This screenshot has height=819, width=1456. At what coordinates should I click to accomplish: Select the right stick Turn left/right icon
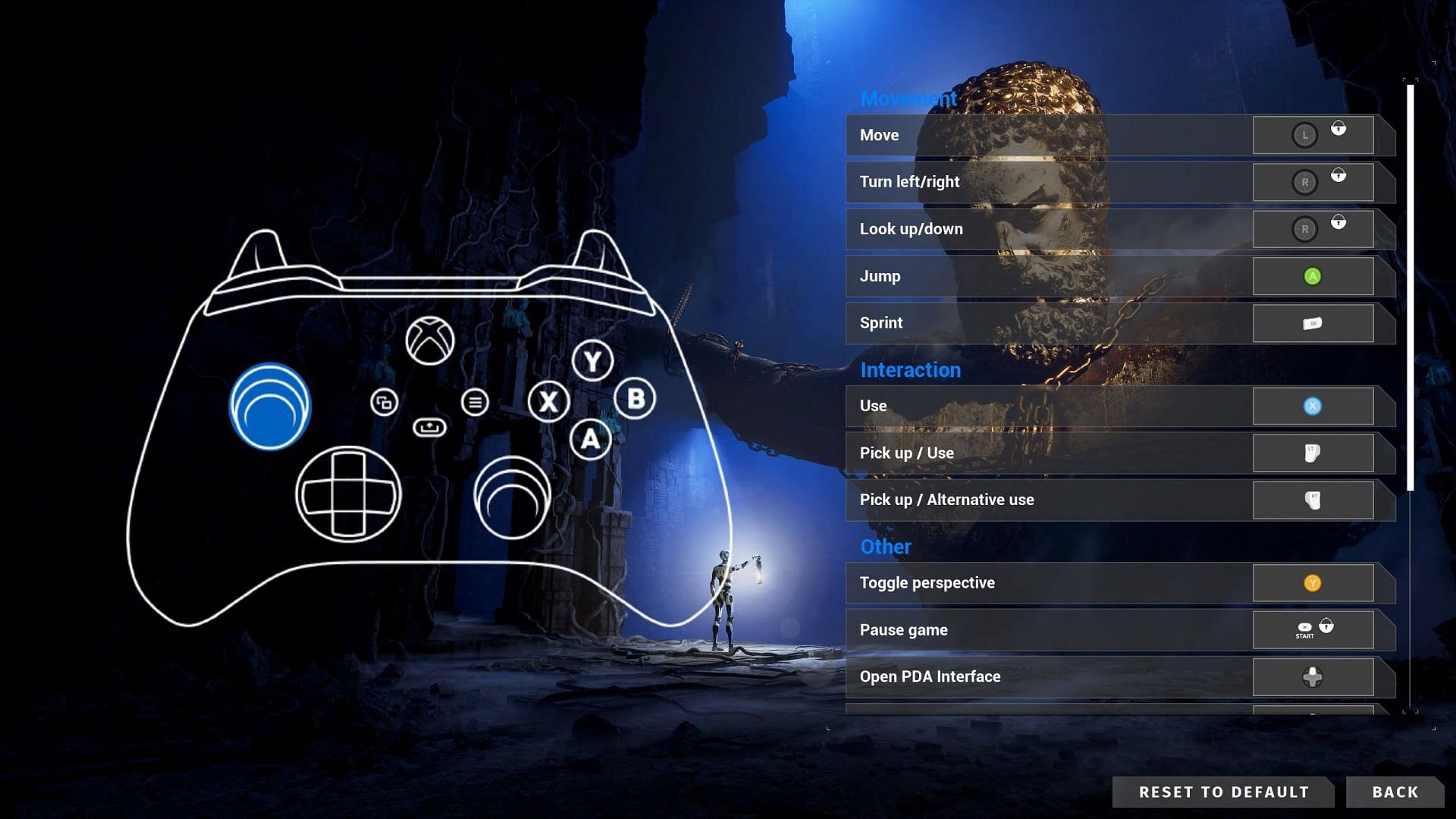tap(1304, 182)
